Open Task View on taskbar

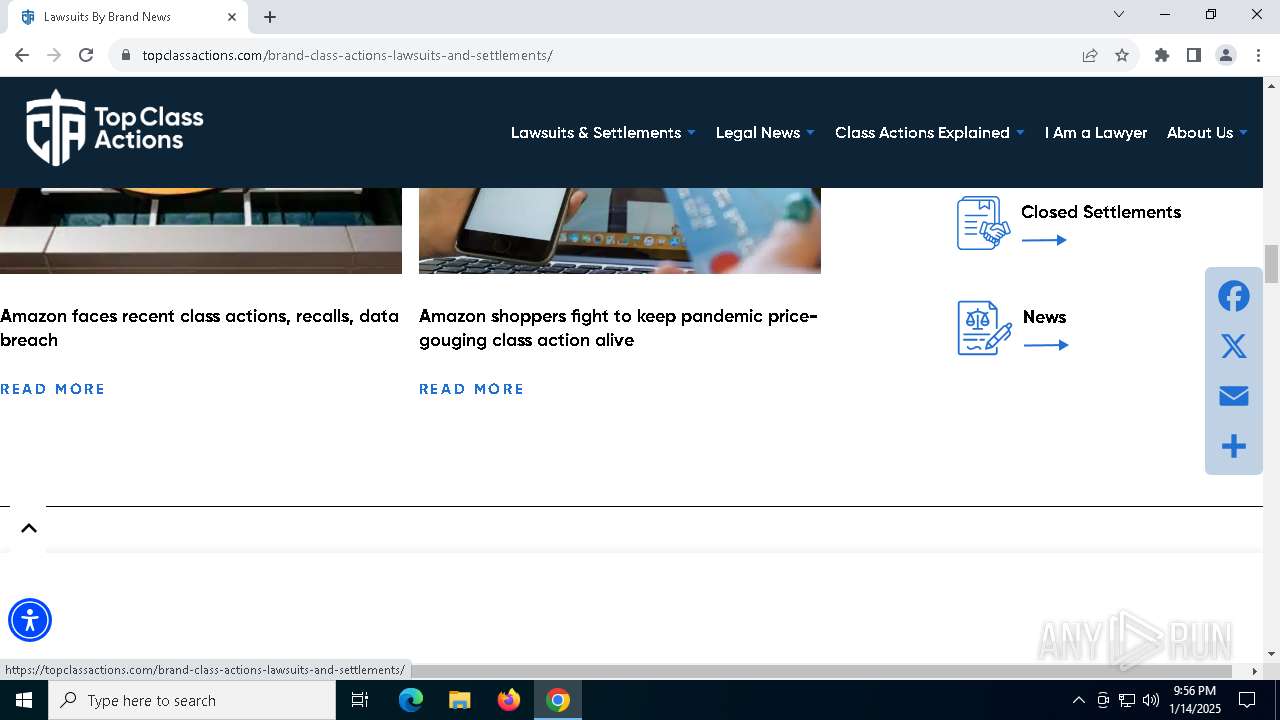360,700
